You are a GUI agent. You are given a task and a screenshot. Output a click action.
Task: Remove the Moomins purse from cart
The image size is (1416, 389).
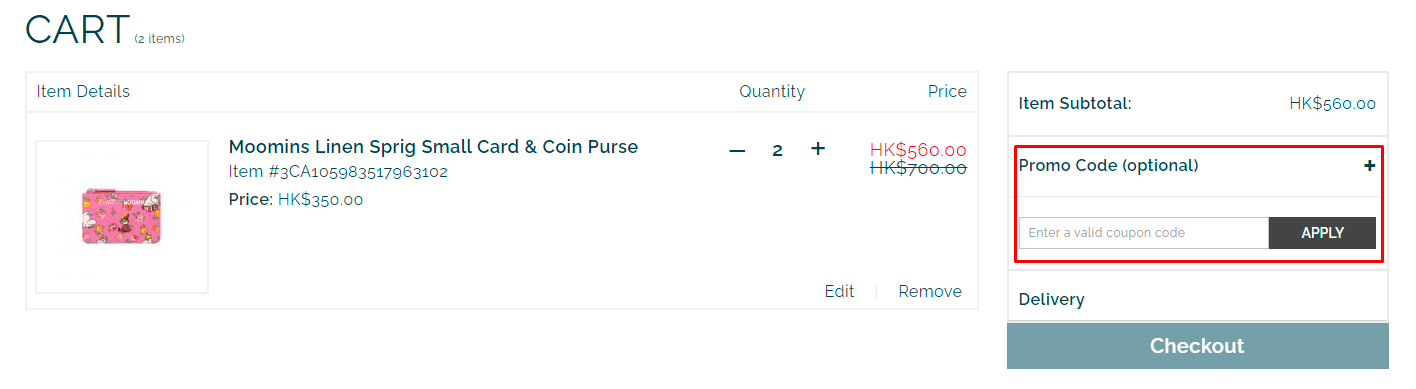coord(930,292)
